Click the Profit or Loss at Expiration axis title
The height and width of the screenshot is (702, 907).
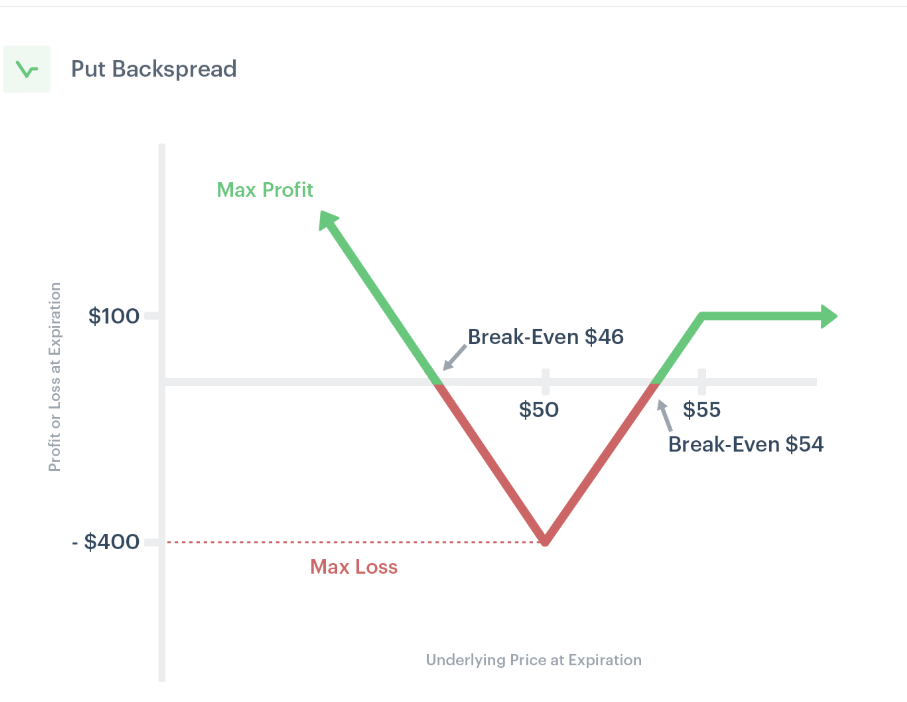(x=54, y=377)
